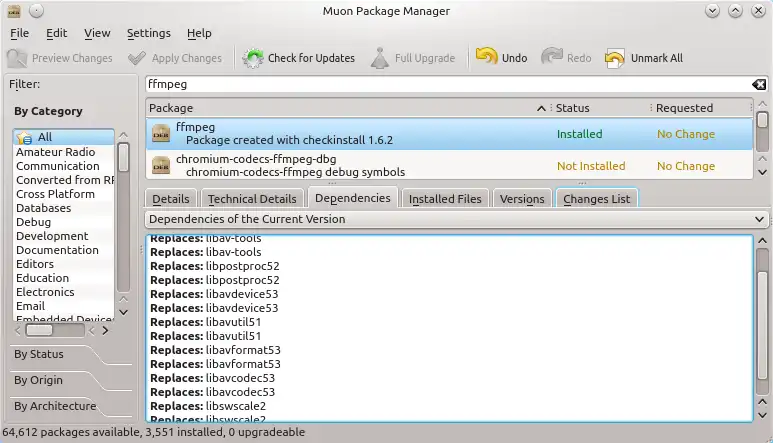Click the Unmark All icon

(x=615, y=58)
